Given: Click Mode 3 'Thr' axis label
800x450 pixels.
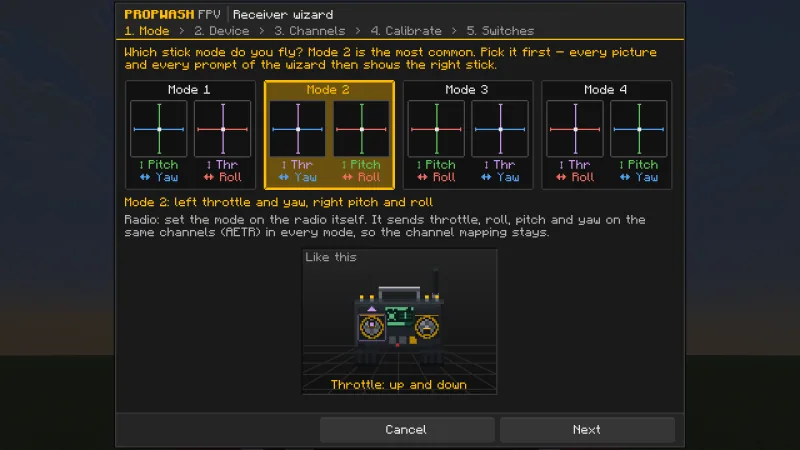Looking at the screenshot, I should tap(500, 165).
